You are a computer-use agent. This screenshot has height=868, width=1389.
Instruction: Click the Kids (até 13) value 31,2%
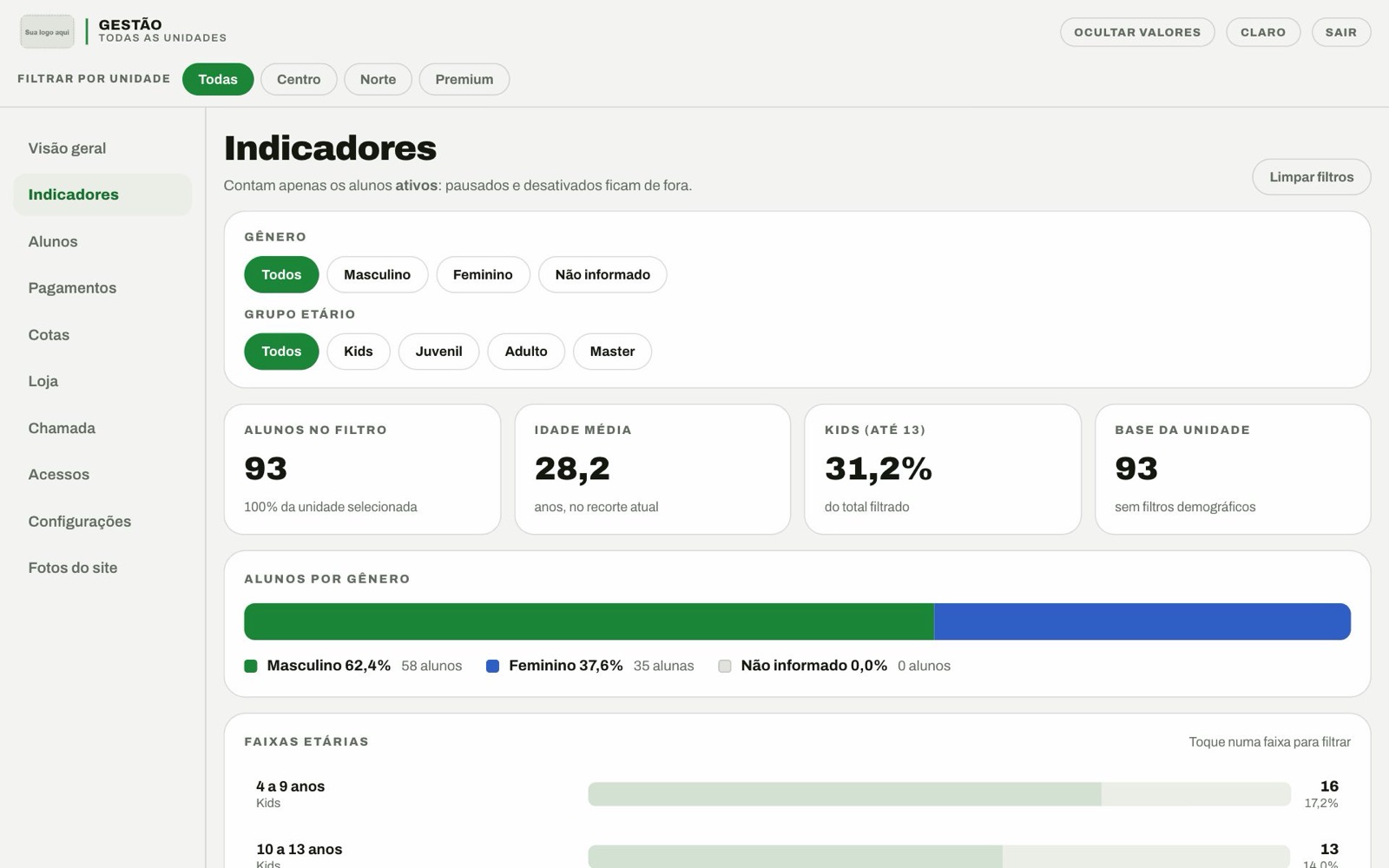(x=879, y=469)
